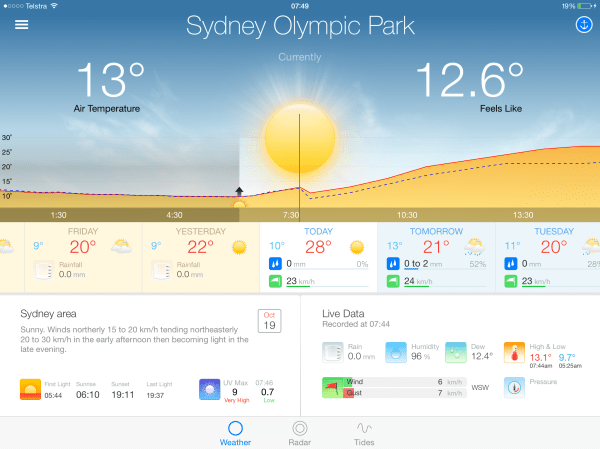
Task: Click the Humidity icon in Live Data
Action: pyautogui.click(x=396, y=352)
